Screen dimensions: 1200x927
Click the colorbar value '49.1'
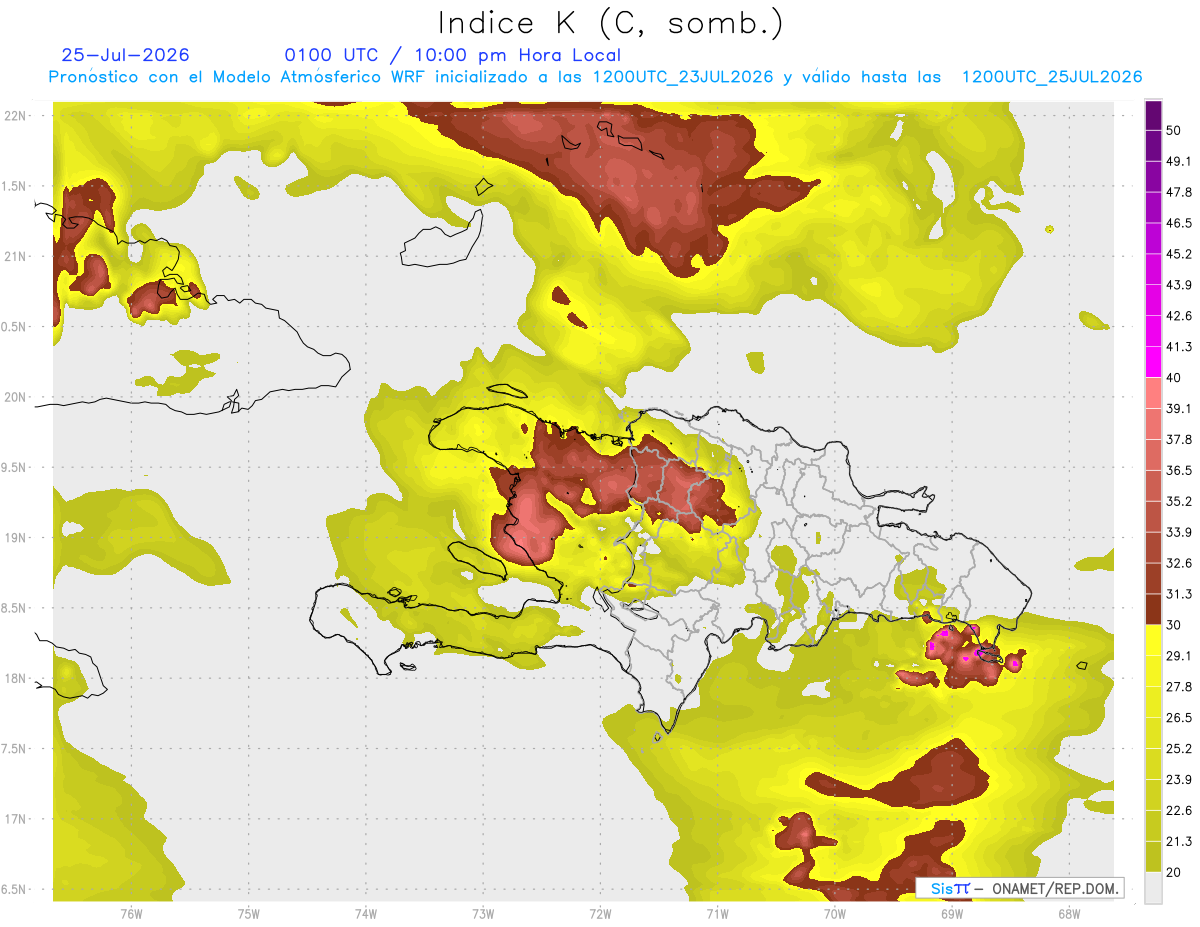pos(1179,161)
